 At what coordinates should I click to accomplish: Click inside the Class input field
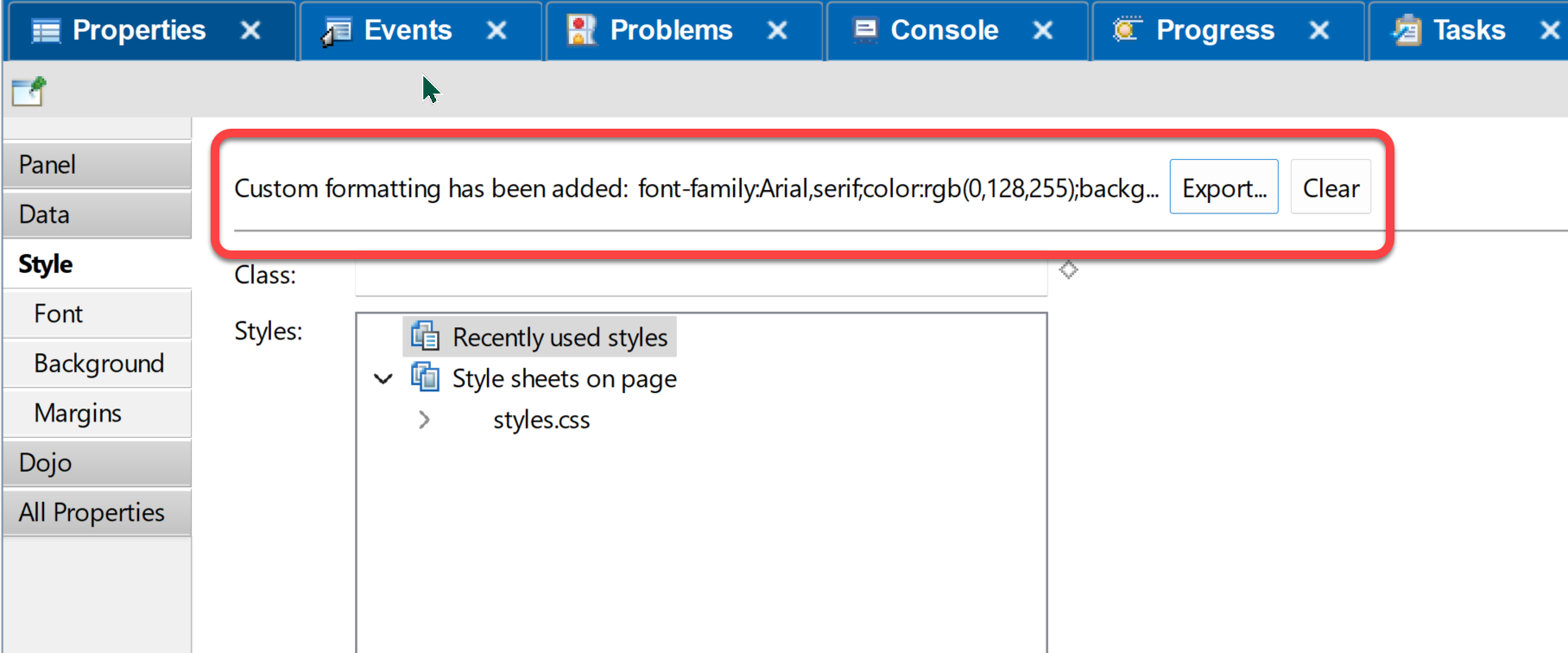click(x=701, y=275)
